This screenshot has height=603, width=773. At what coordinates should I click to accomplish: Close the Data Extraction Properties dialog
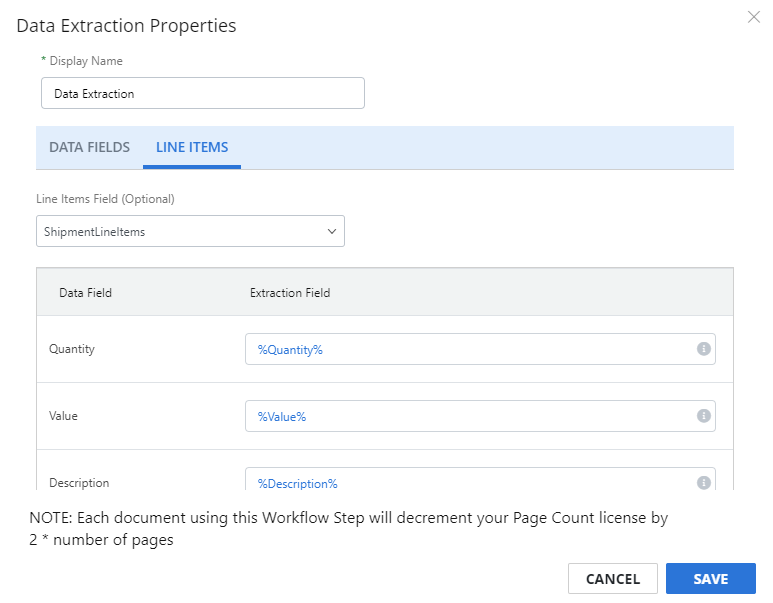[753, 17]
